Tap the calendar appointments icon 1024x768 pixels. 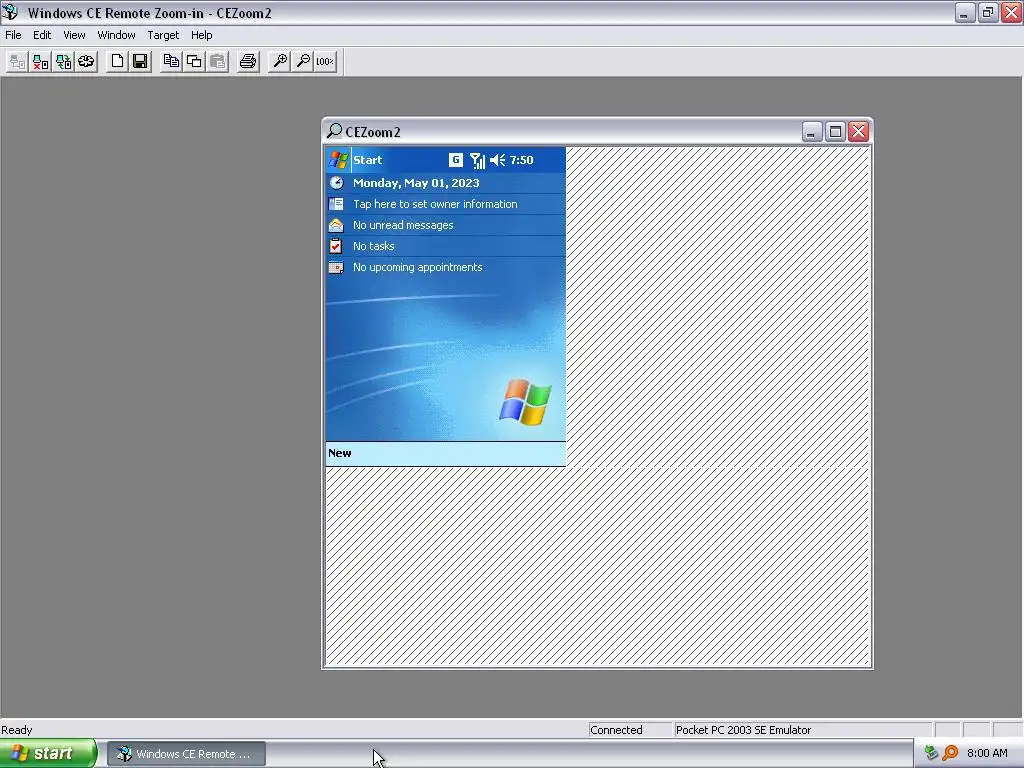tap(336, 267)
